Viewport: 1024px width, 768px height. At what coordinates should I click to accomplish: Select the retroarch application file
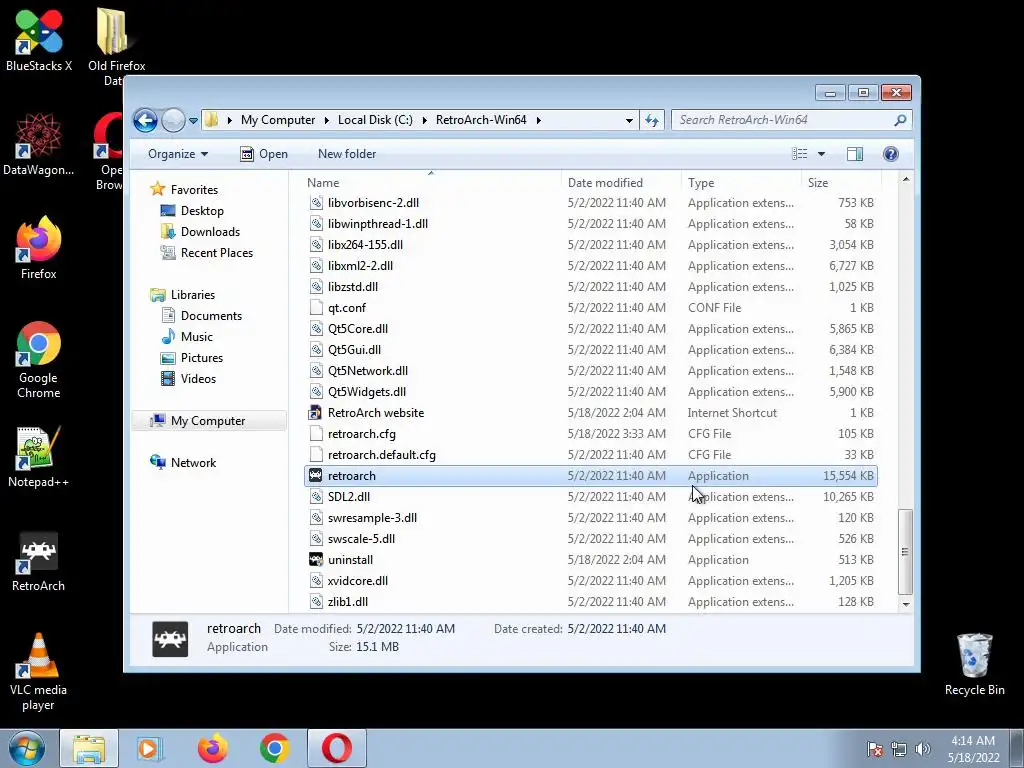coord(590,475)
